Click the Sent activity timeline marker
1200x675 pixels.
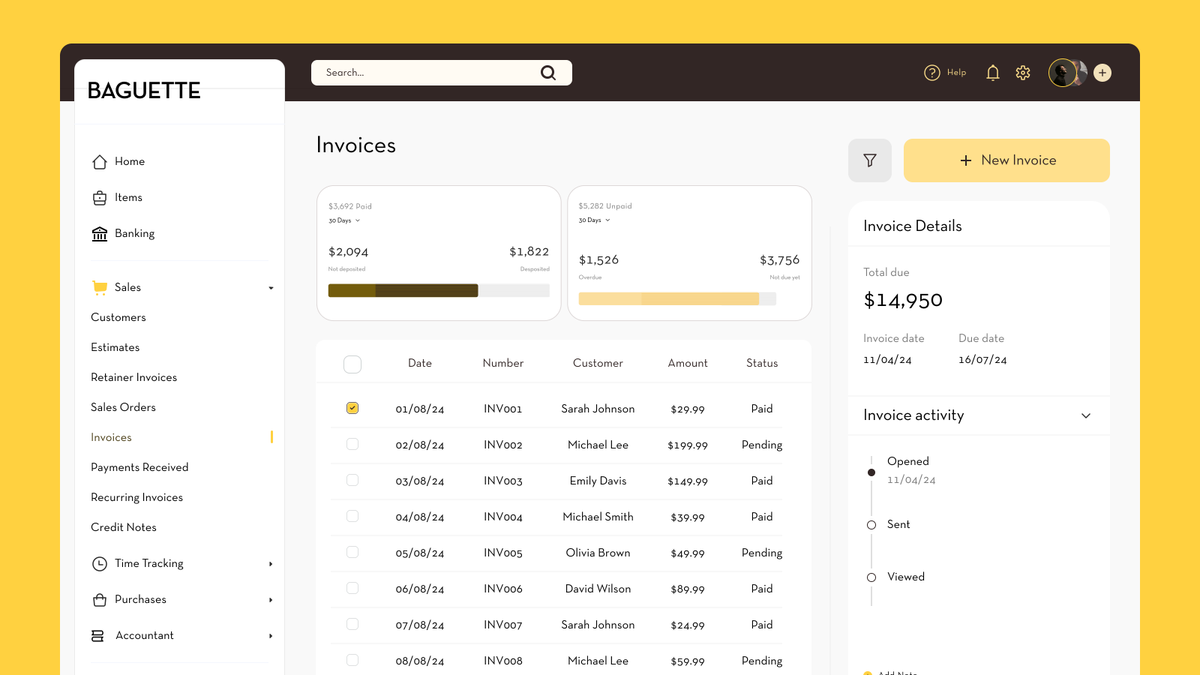[871, 525]
